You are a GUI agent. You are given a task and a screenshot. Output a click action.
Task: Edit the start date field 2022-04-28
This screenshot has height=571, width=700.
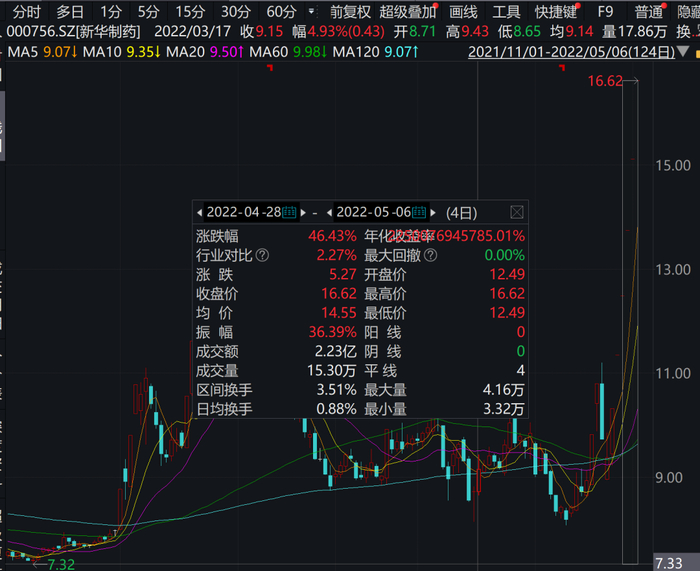244,212
